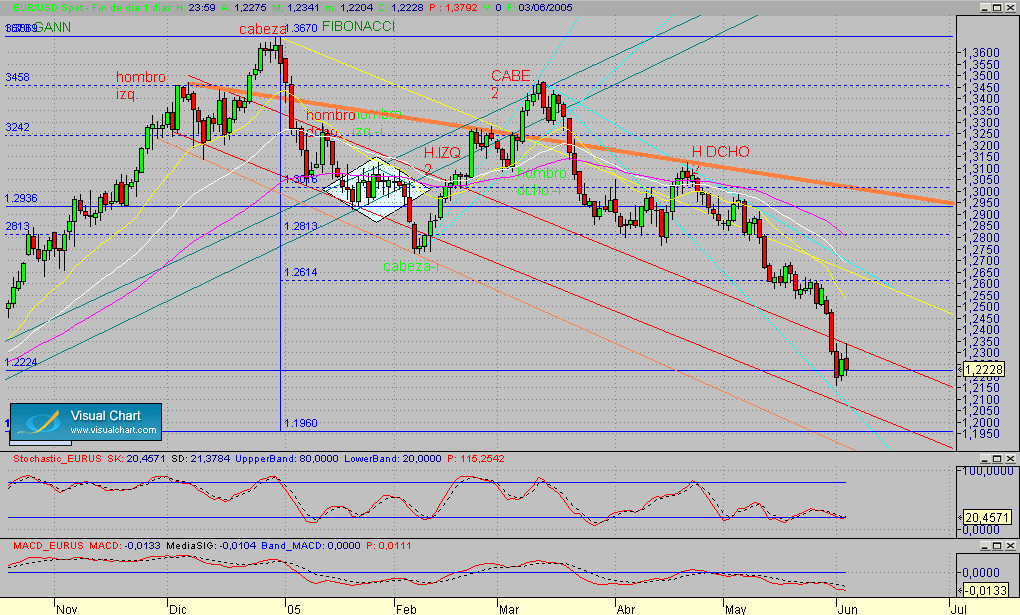Viewport: 1020px width, 615px height.
Task: Click the 1,1950 price axis label
Action: click(981, 434)
